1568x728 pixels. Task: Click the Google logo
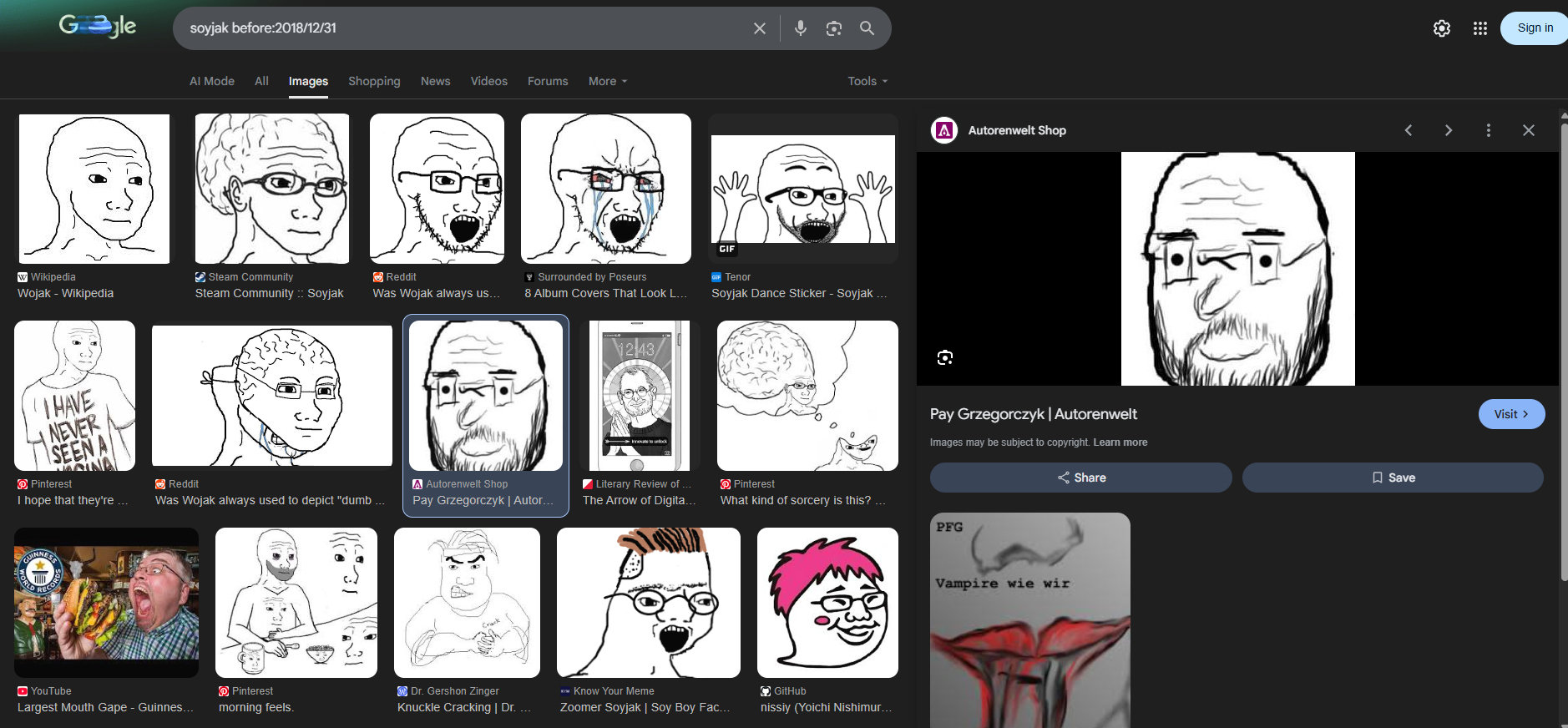[98, 27]
